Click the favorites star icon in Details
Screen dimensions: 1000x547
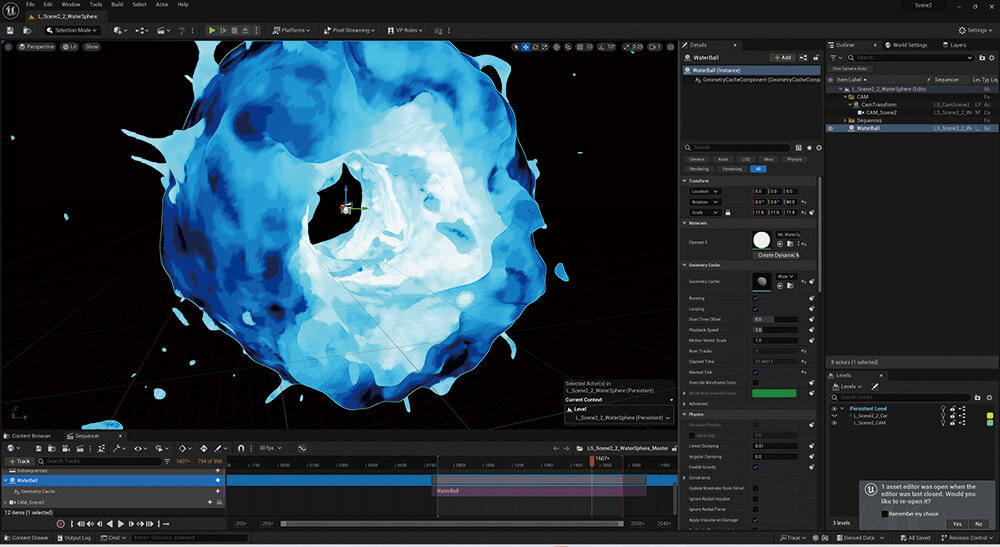808,147
